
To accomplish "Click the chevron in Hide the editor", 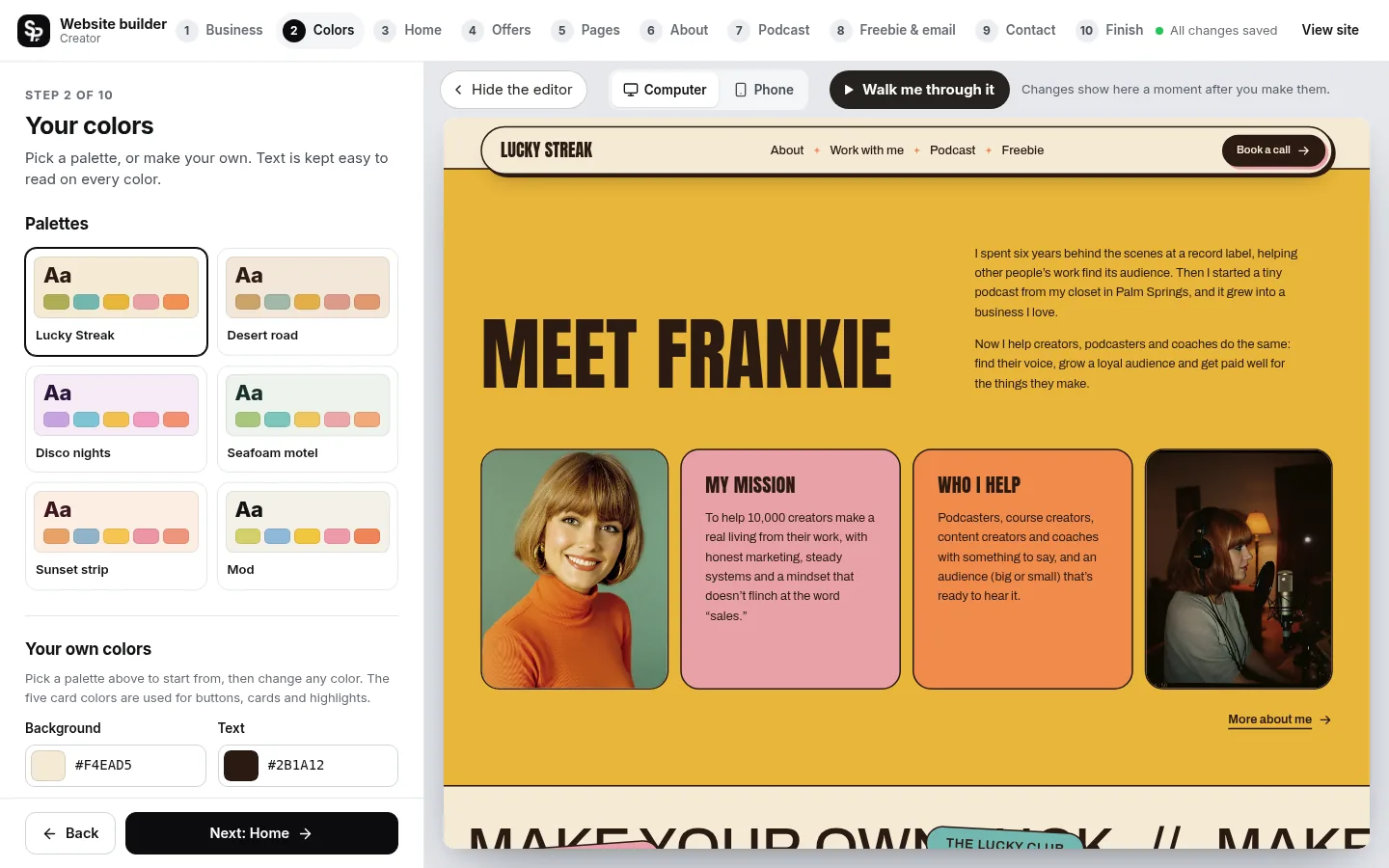I will point(458,90).
